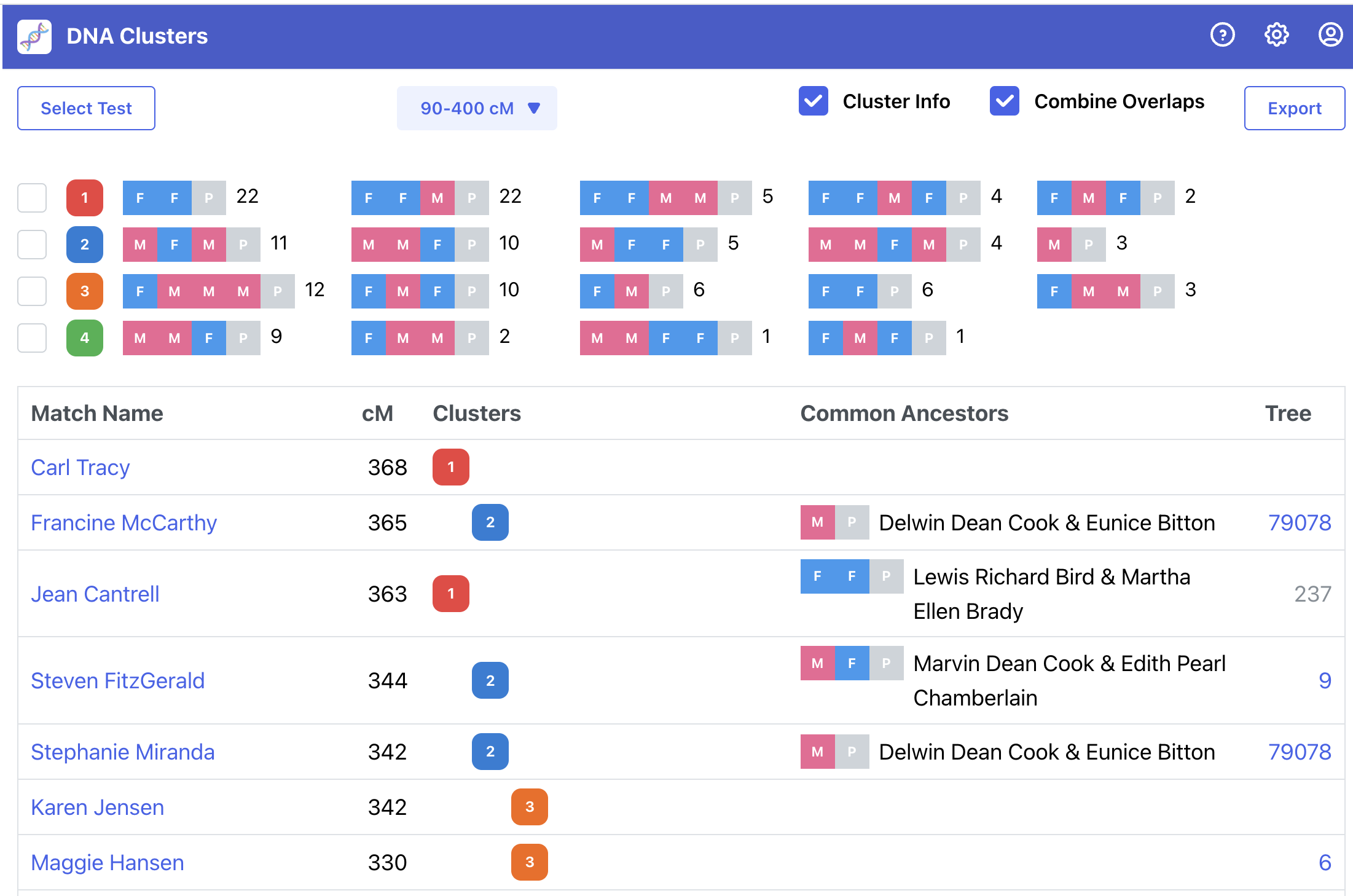Disable the Combine Overlaps checkbox
This screenshot has height=896, width=1353.
(1005, 101)
